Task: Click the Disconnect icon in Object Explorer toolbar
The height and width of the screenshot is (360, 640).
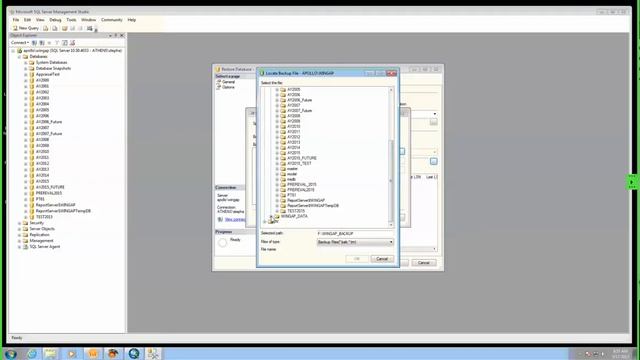Action: (x=42, y=42)
